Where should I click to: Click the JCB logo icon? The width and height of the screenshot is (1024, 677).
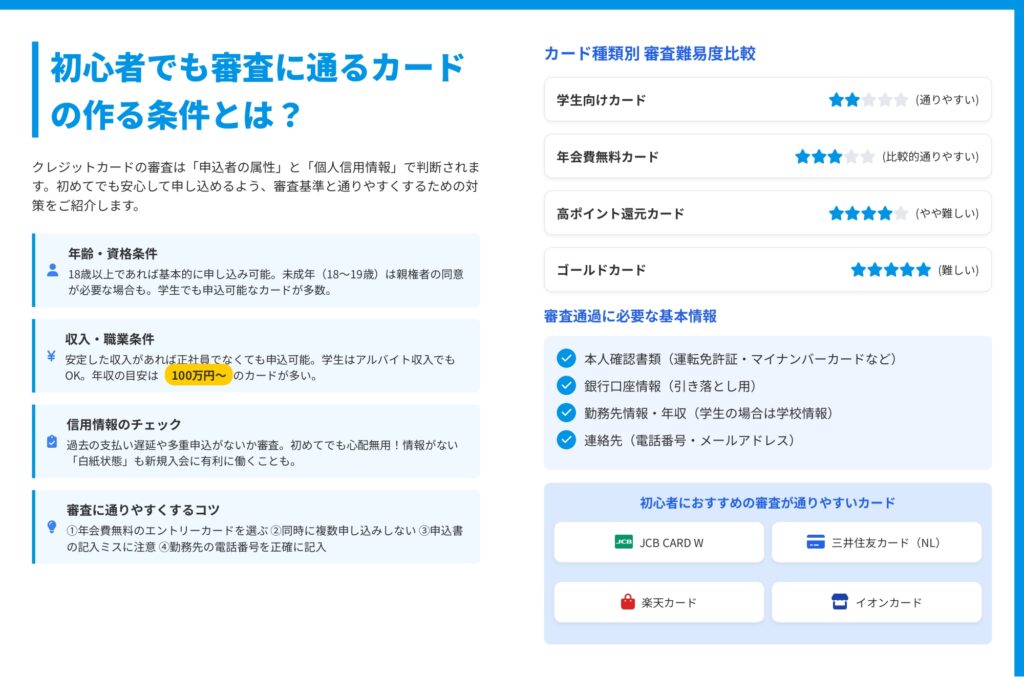point(623,542)
